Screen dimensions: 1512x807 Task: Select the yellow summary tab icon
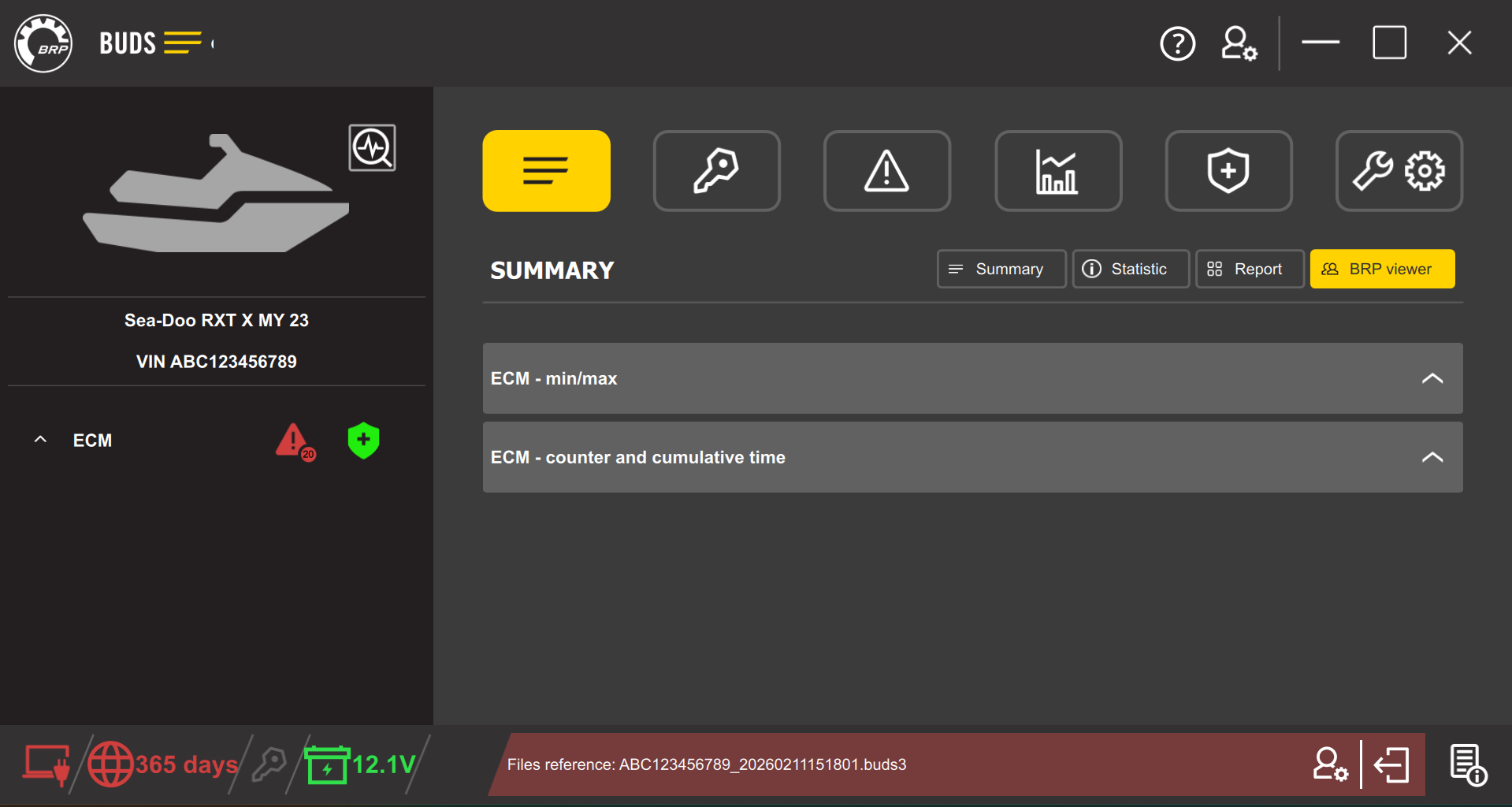(546, 171)
